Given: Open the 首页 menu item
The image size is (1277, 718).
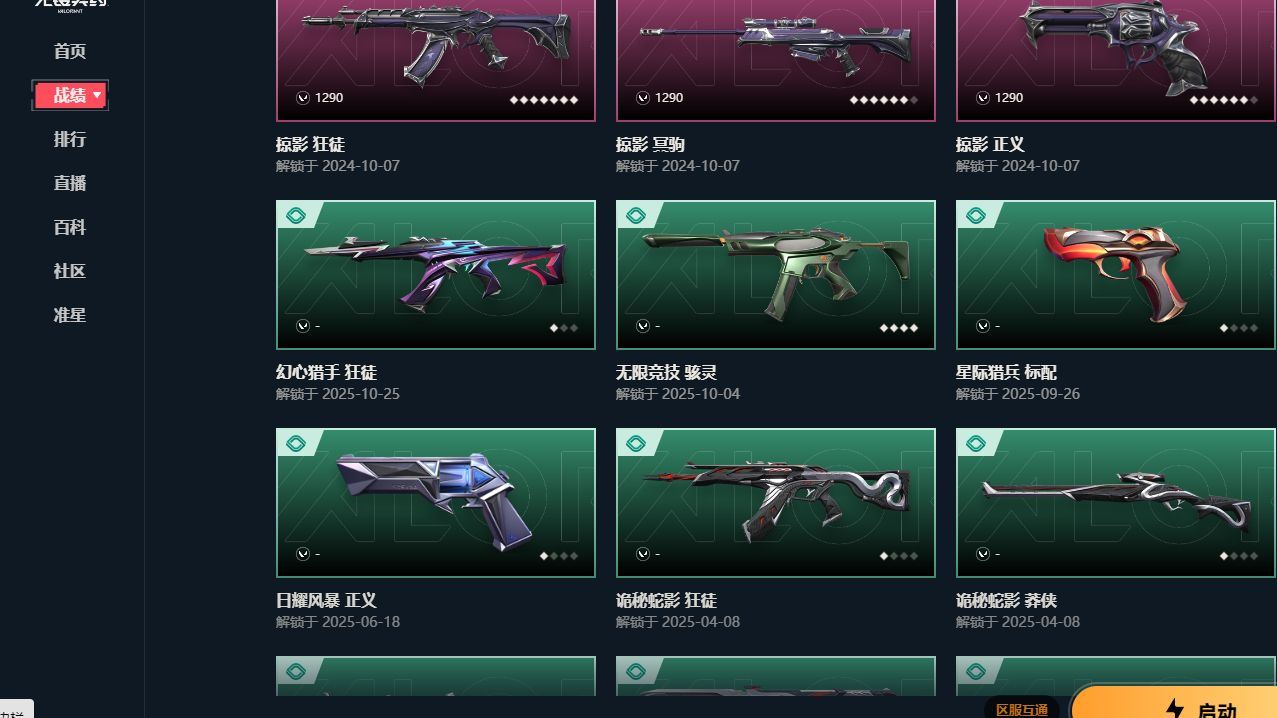Looking at the screenshot, I should click(x=70, y=51).
